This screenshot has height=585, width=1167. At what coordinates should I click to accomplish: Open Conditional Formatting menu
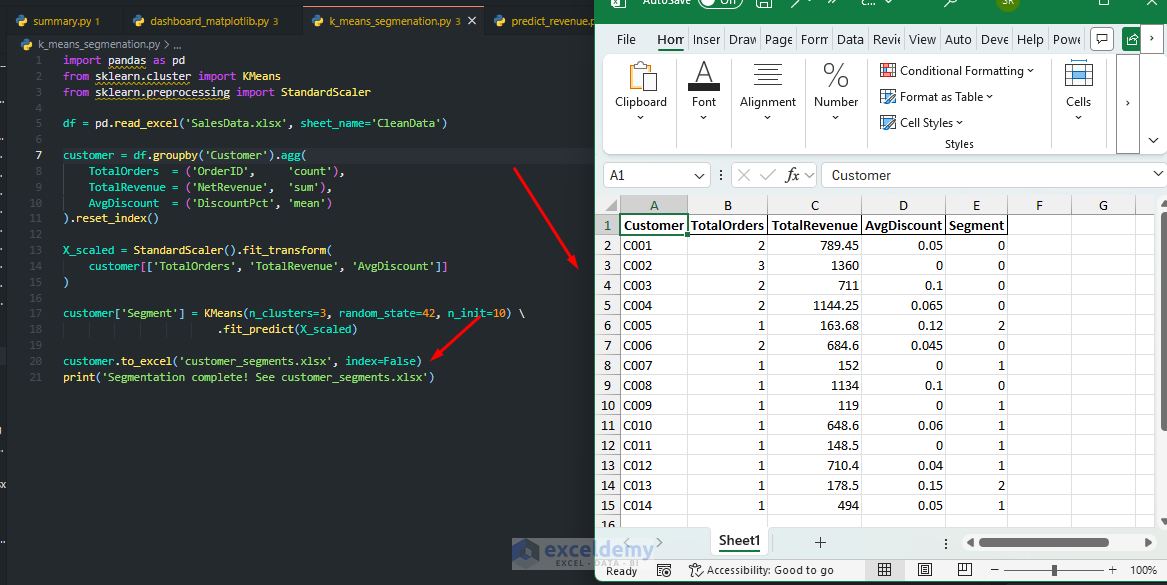pos(957,71)
